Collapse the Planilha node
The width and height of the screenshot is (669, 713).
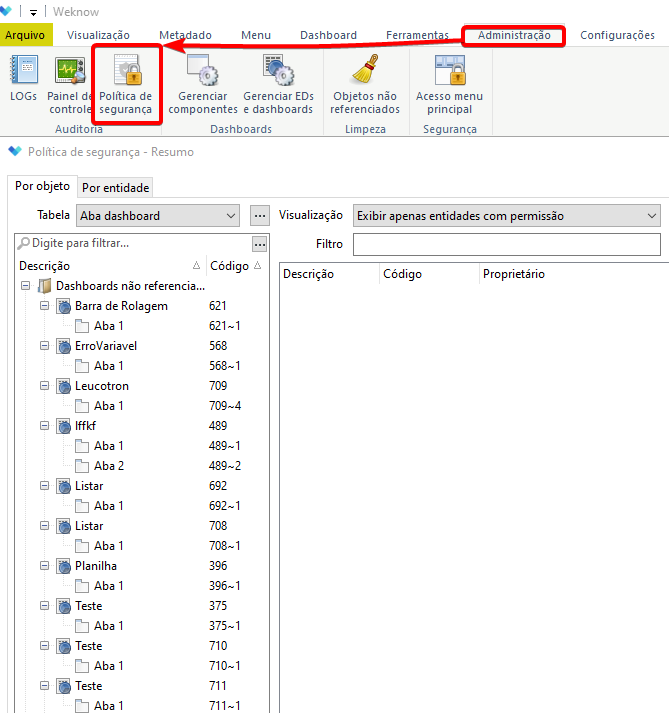45,566
